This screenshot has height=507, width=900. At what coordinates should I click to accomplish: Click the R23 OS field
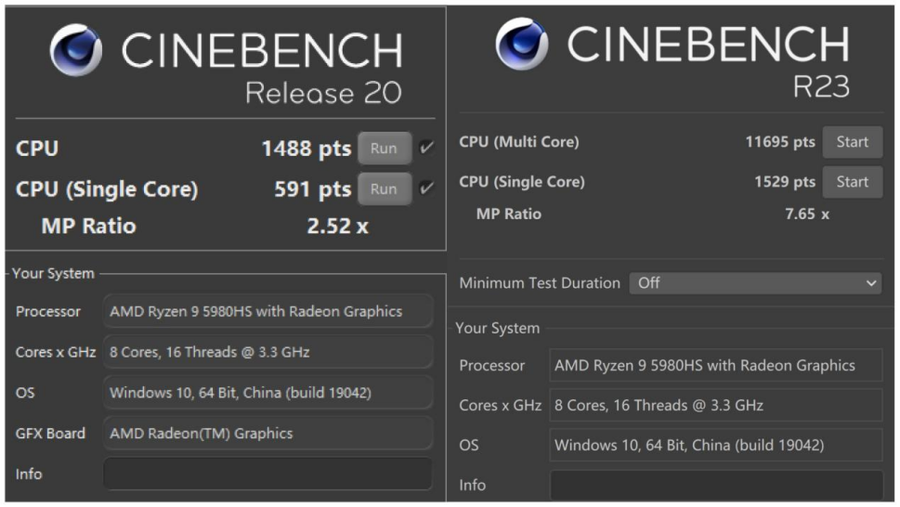click(716, 445)
